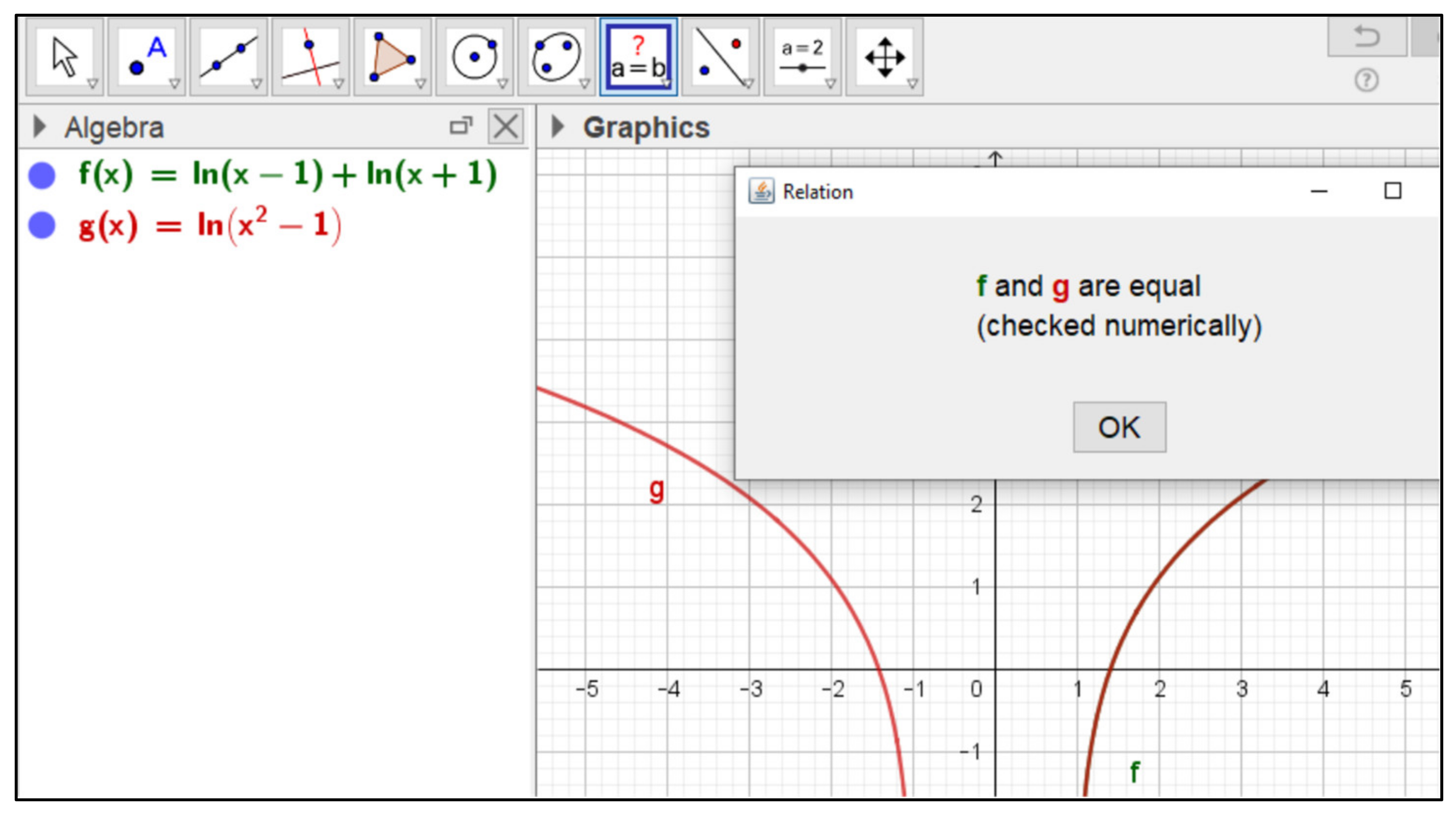
Task: Click the Undo button
Action: pos(1366,37)
